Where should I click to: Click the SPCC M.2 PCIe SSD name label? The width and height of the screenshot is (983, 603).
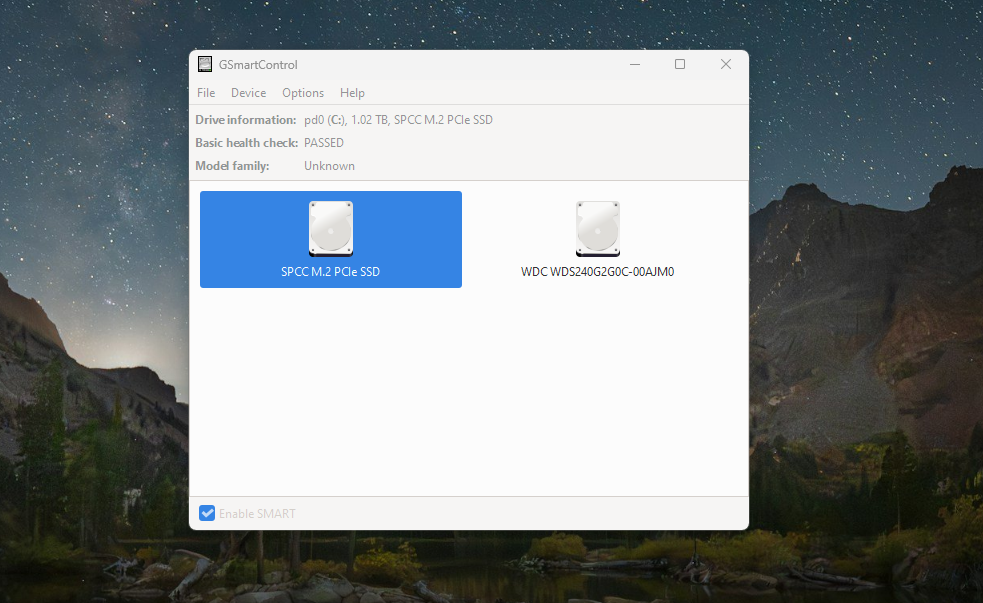331,271
